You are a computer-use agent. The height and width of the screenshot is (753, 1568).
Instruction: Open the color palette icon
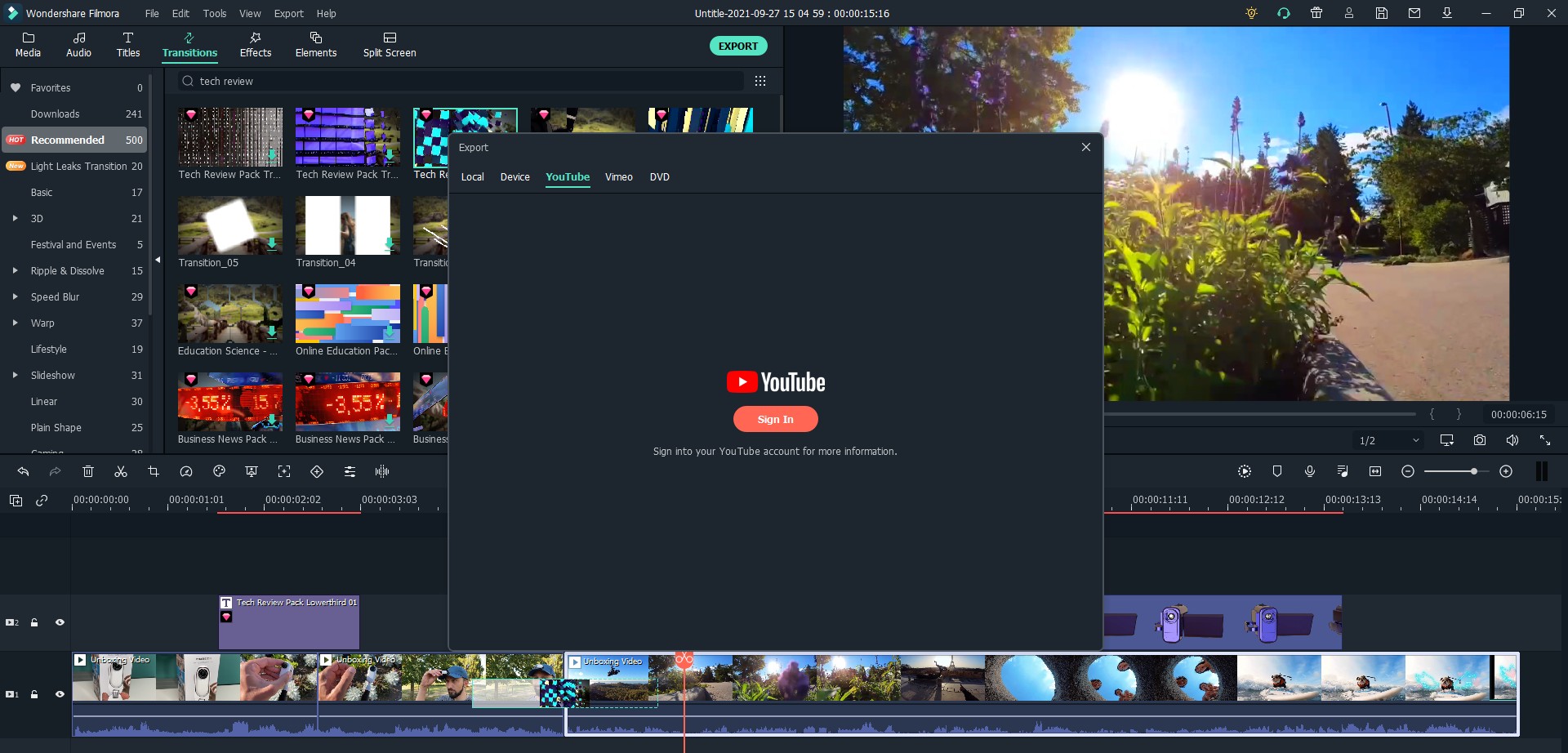pos(219,471)
